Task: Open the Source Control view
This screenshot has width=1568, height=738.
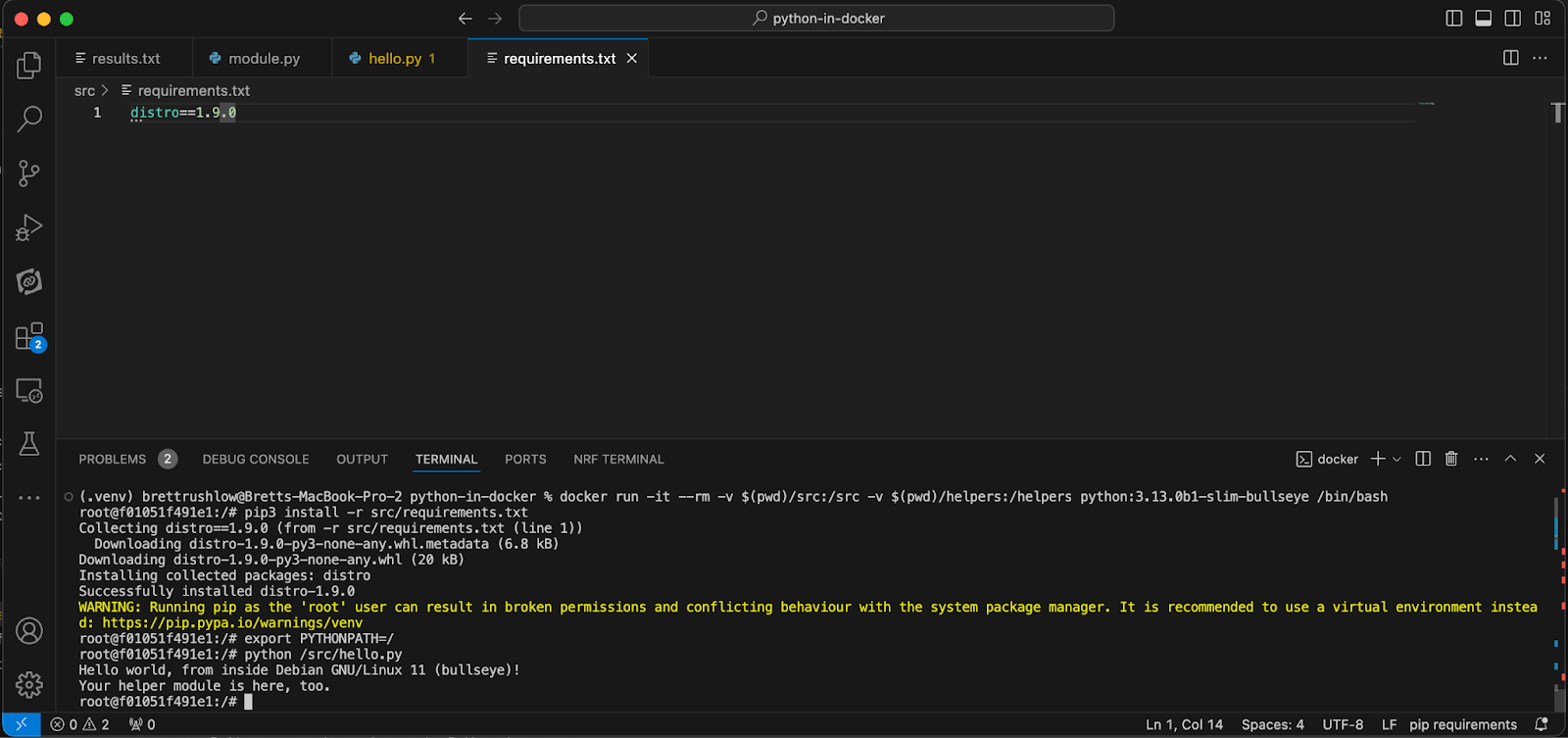Action: point(29,174)
